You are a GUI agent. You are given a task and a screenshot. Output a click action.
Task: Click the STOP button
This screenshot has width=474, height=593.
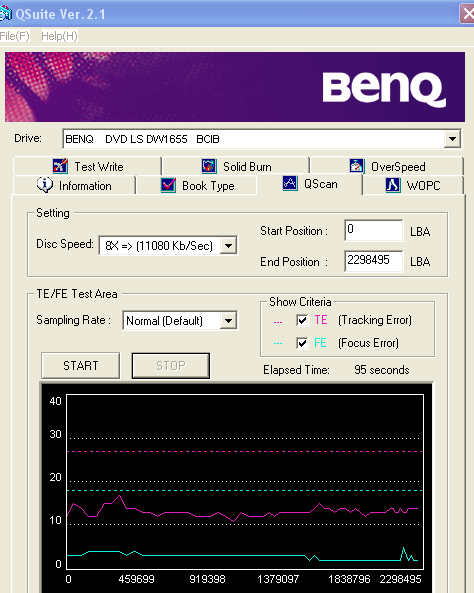171,366
